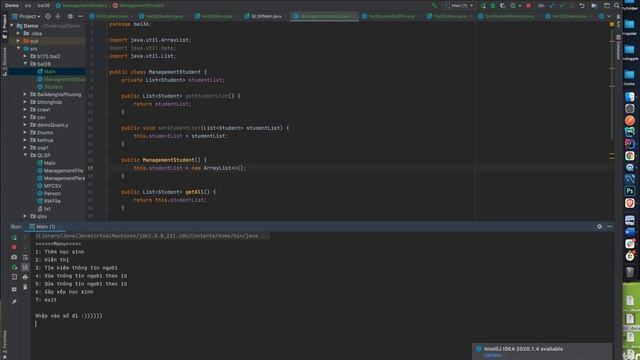Open Database tool window on right stripe

(x=618, y=47)
